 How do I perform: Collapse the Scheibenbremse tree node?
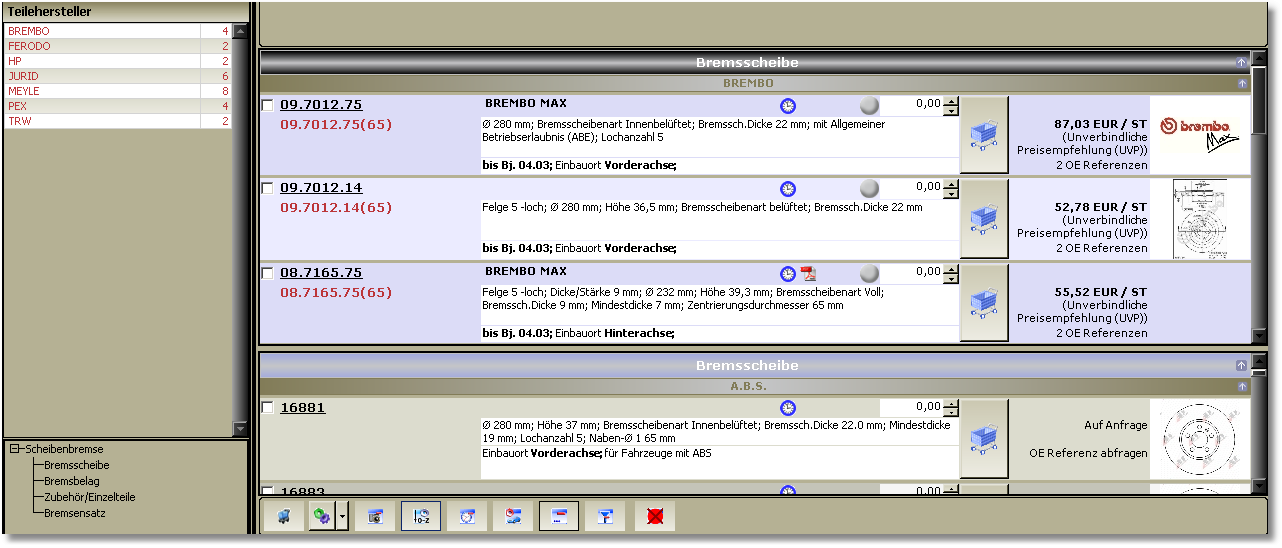15,450
